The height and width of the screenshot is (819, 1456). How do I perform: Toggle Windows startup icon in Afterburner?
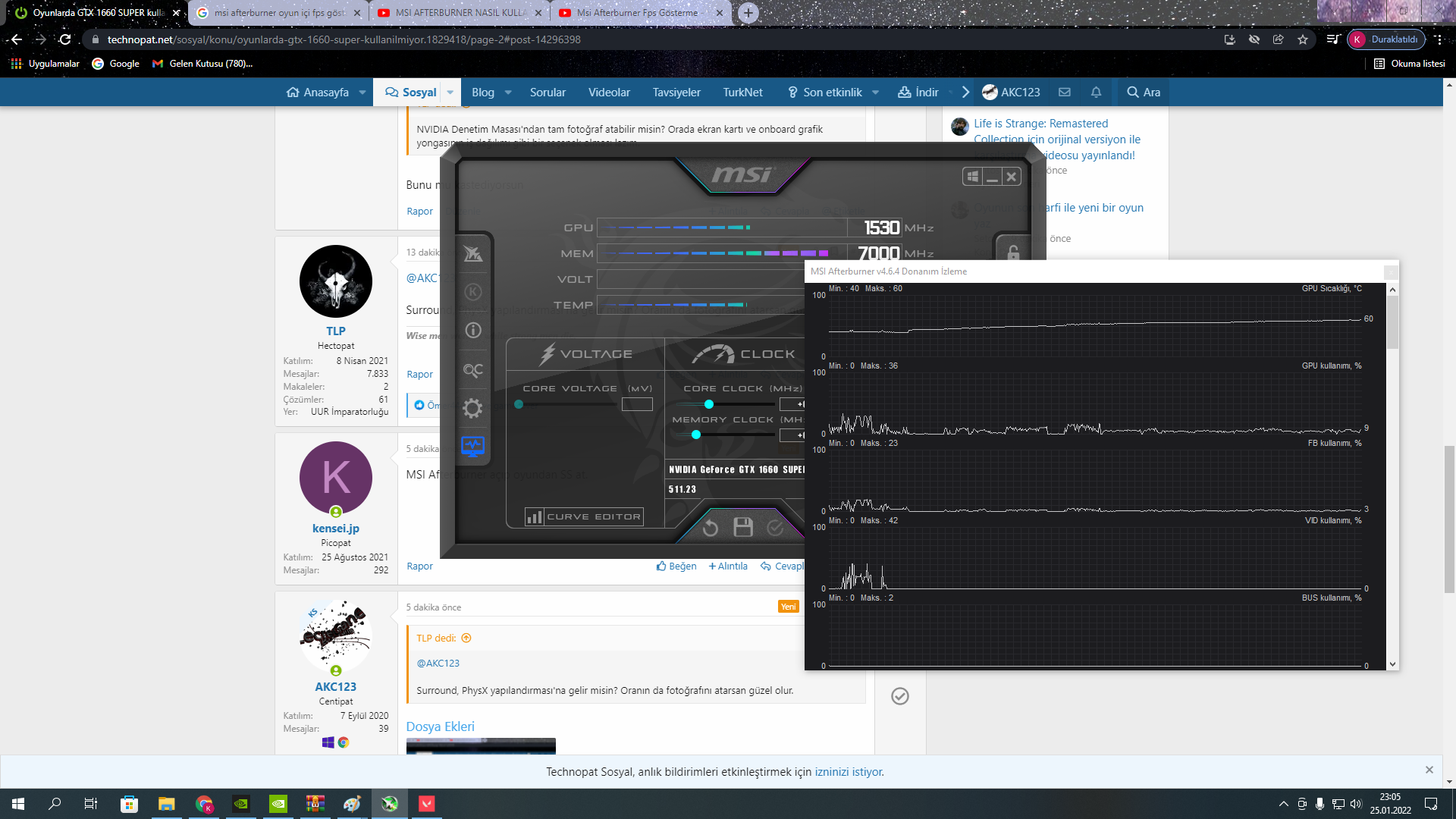(x=973, y=177)
